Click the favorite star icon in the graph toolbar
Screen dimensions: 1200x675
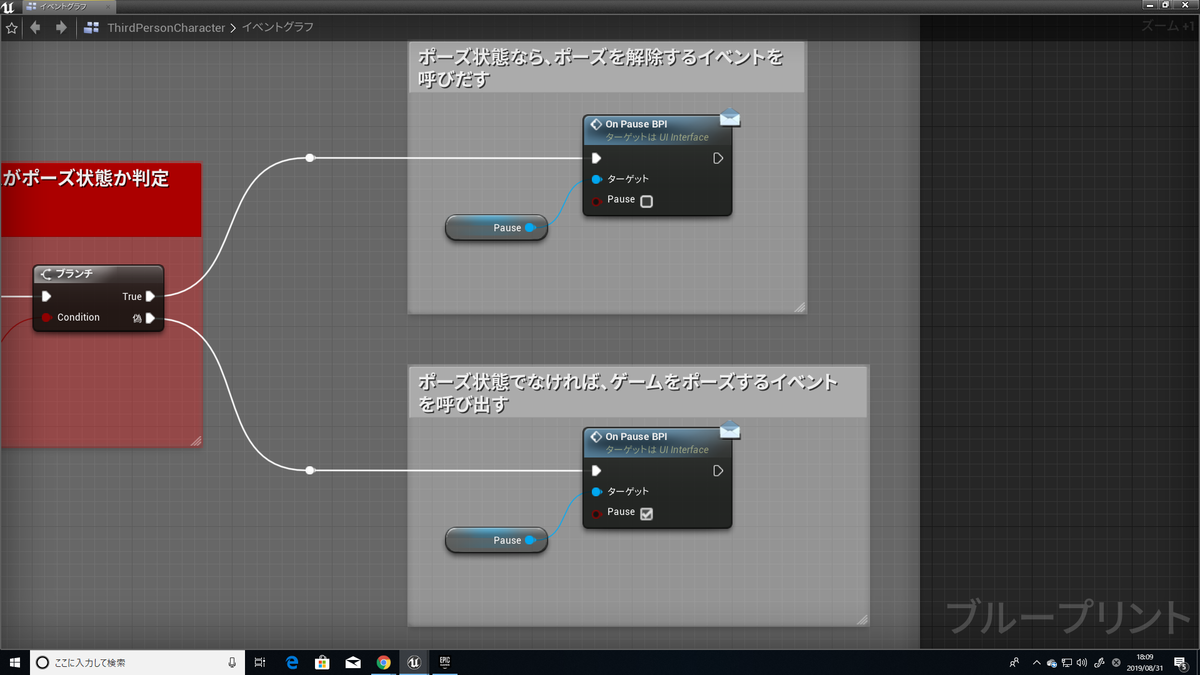(12, 28)
